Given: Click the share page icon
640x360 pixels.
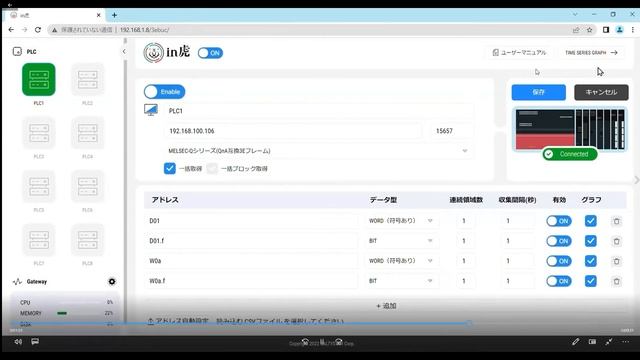Looking at the screenshot, I should (x=576, y=30).
